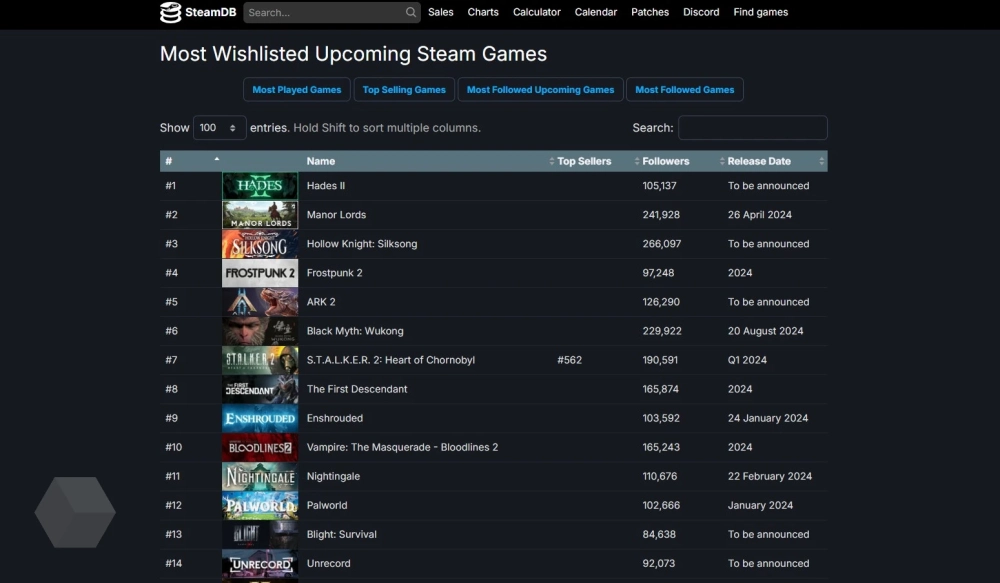Screen dimensions: 1000x583
Task: Click the Top Selling Games button
Action: pos(404,90)
